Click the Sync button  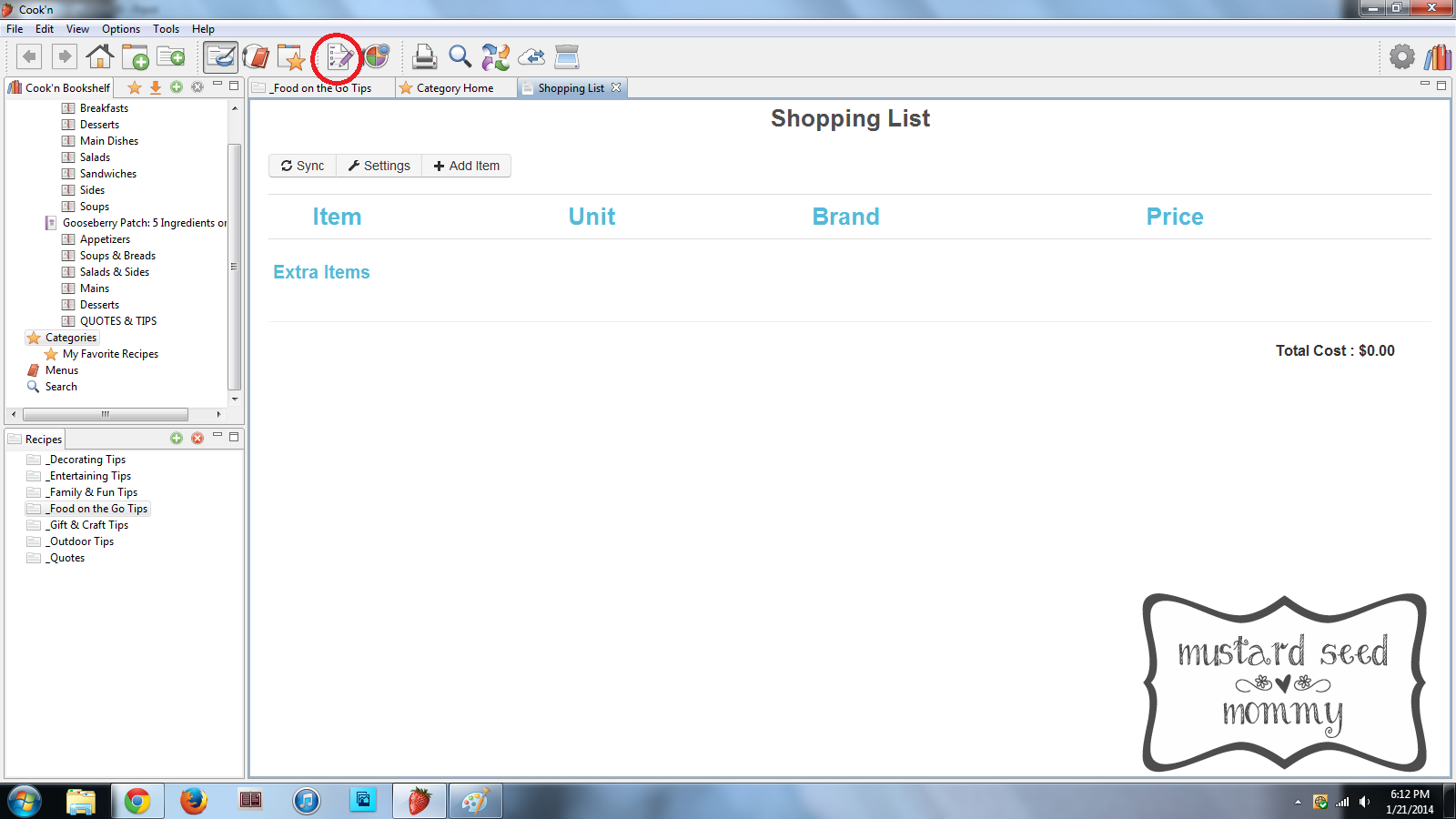tap(303, 166)
